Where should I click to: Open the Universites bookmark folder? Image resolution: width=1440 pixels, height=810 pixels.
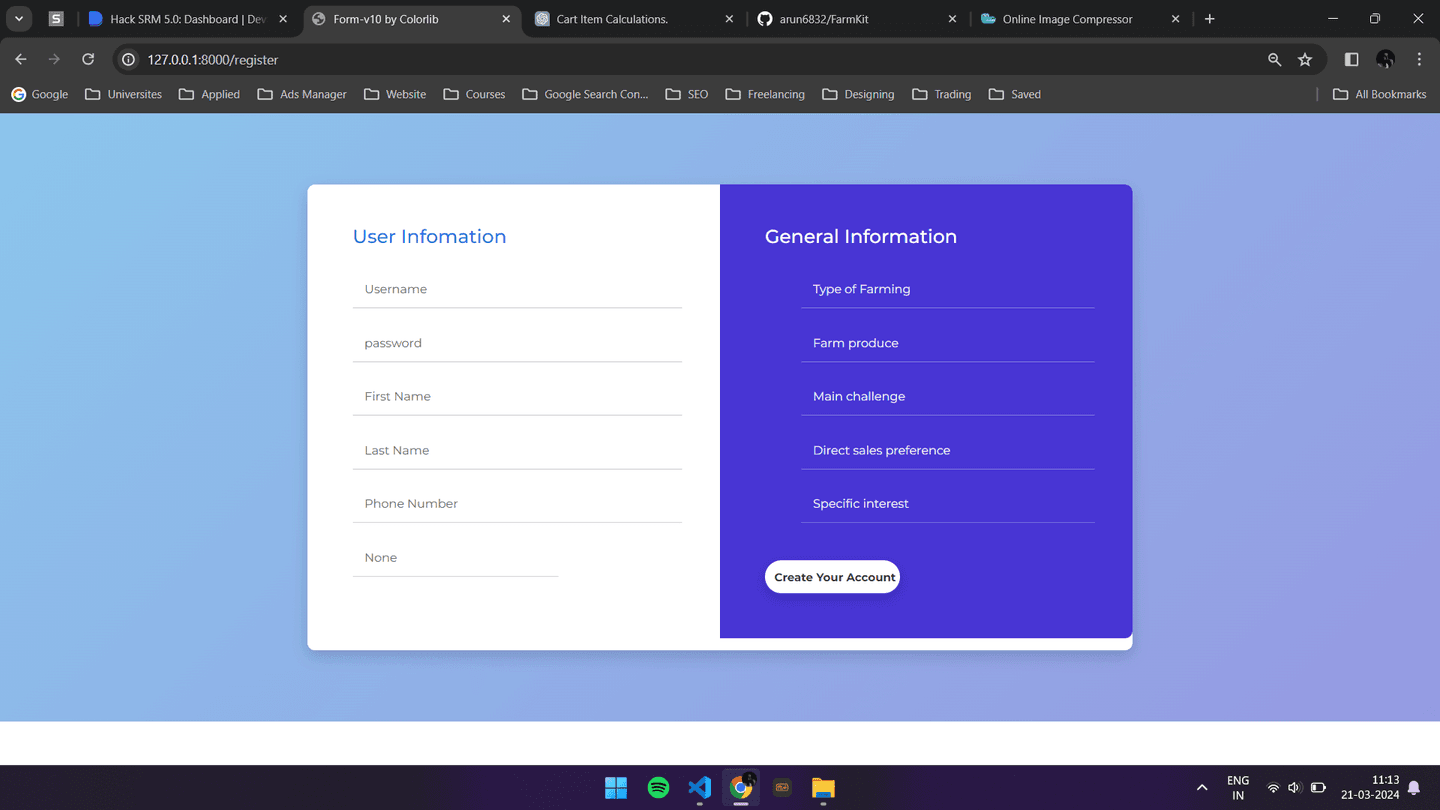[124, 94]
